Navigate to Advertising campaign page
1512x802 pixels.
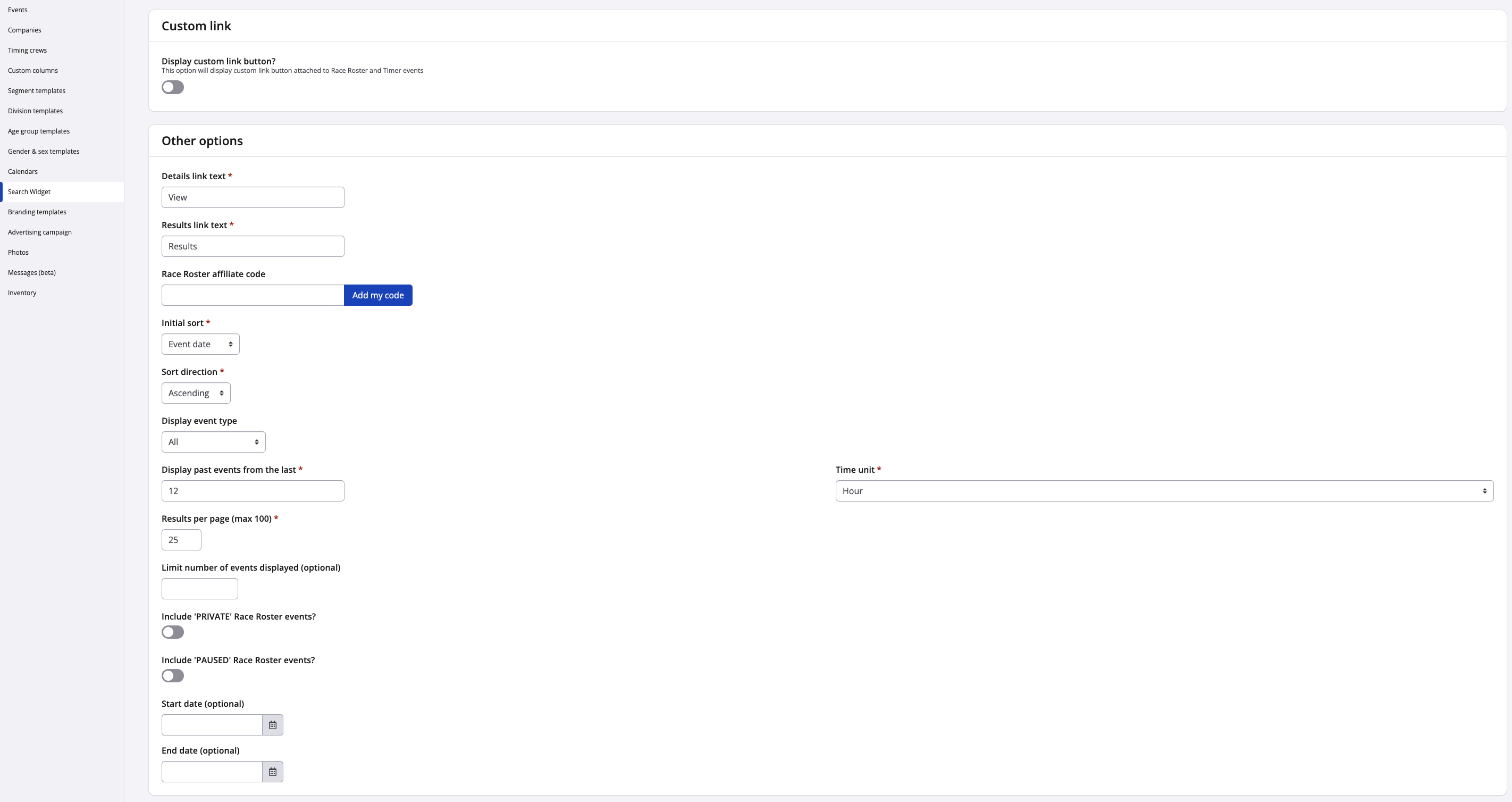[x=40, y=232]
